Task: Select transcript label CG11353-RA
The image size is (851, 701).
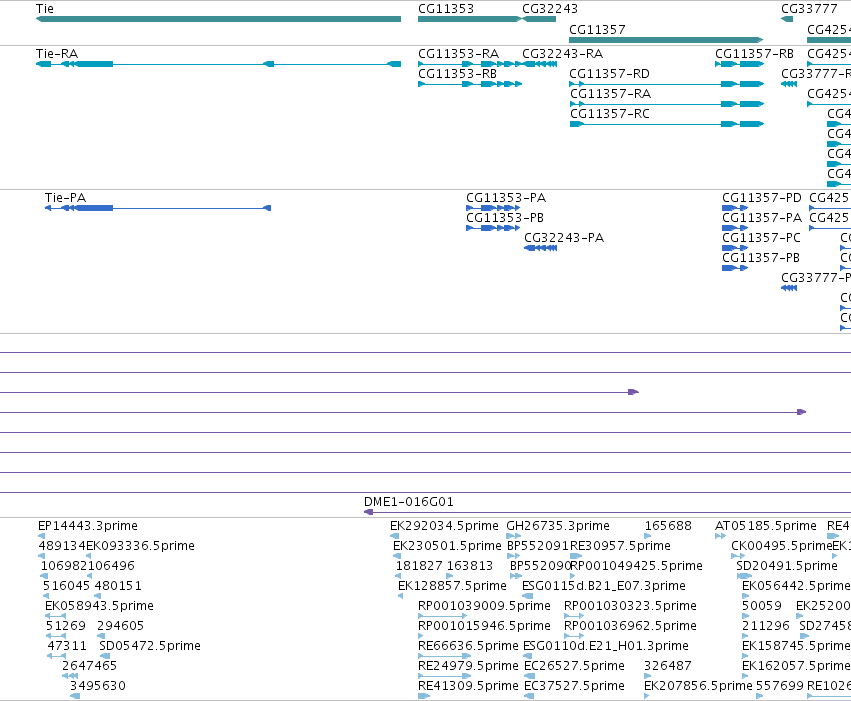Action: click(459, 54)
